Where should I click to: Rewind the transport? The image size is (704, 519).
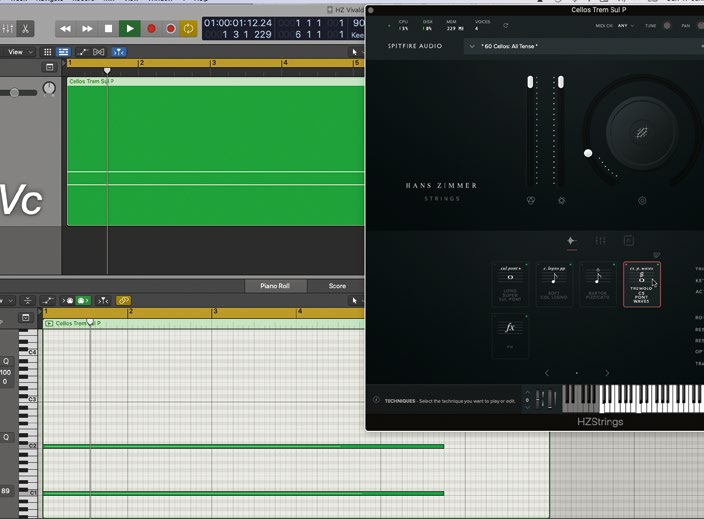[x=66, y=29]
